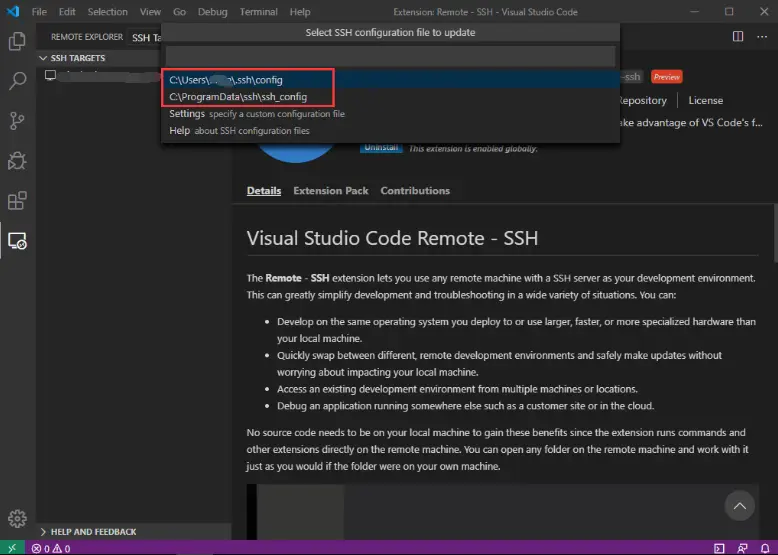Open the Go menu
778x555 pixels.
pos(180,12)
